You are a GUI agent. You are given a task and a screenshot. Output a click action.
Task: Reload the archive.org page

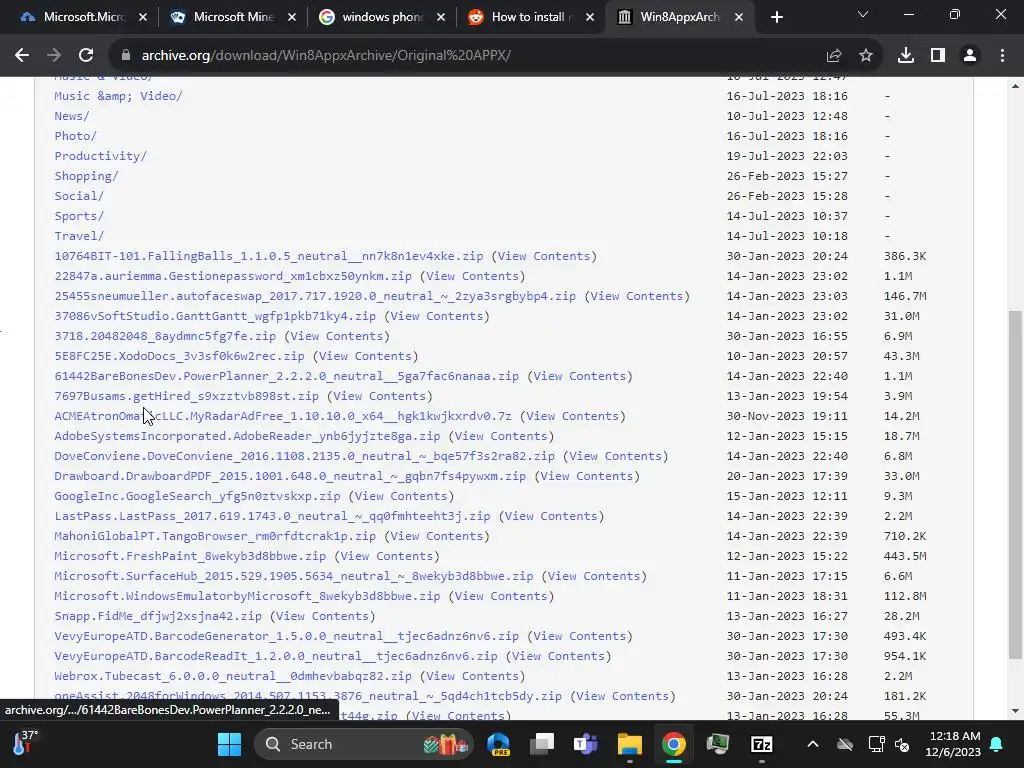click(x=86, y=56)
